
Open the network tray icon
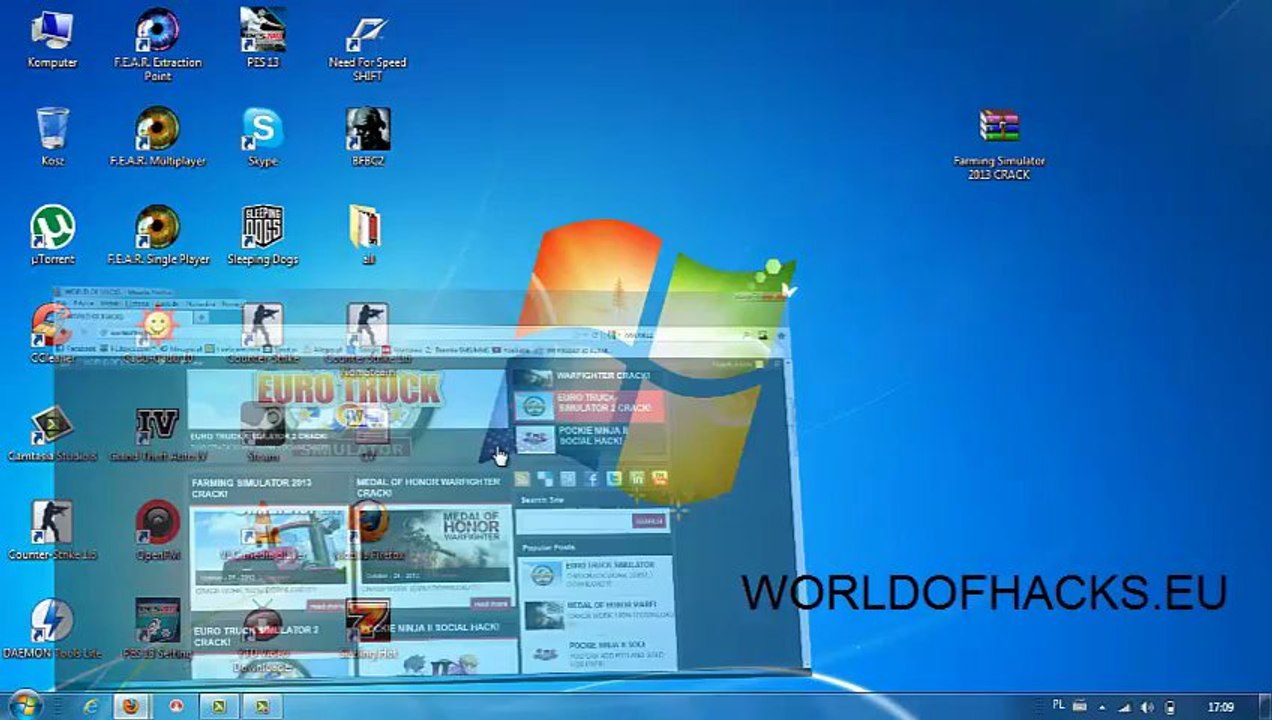(x=1124, y=707)
